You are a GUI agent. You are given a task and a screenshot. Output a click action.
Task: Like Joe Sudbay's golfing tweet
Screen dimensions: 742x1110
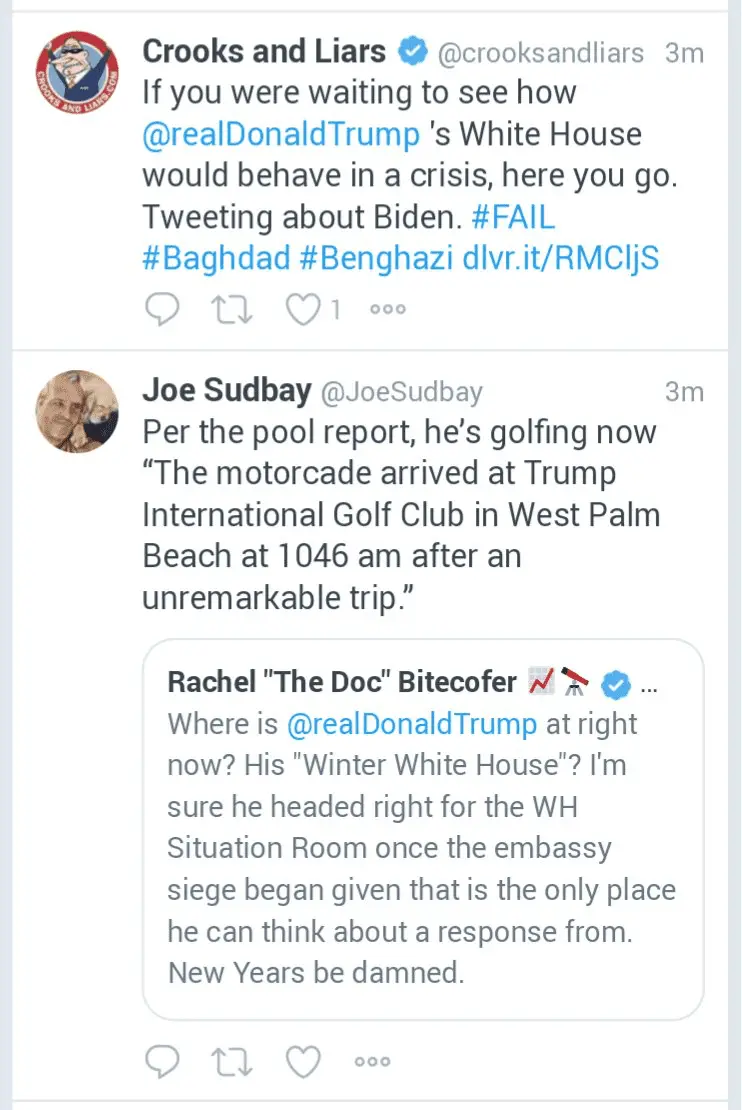click(x=302, y=1060)
